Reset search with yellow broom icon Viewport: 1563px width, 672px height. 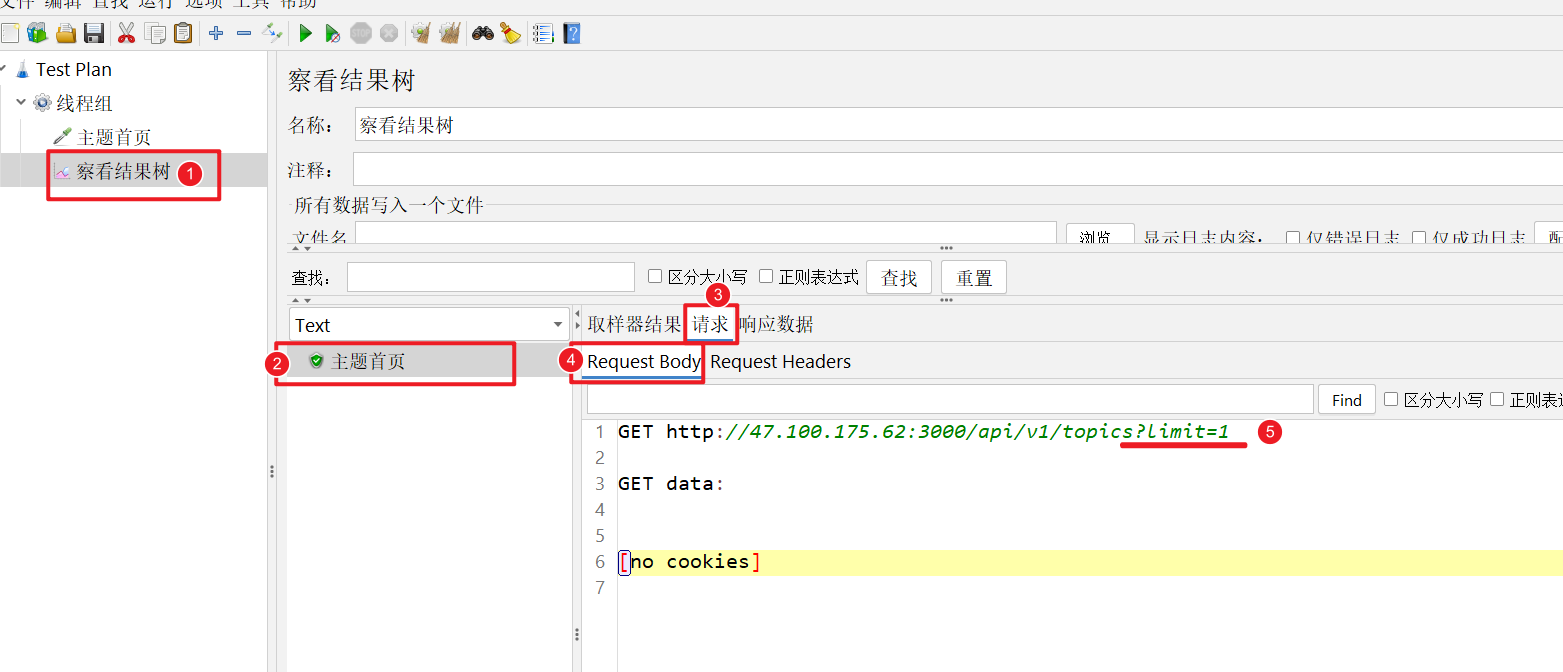[511, 33]
